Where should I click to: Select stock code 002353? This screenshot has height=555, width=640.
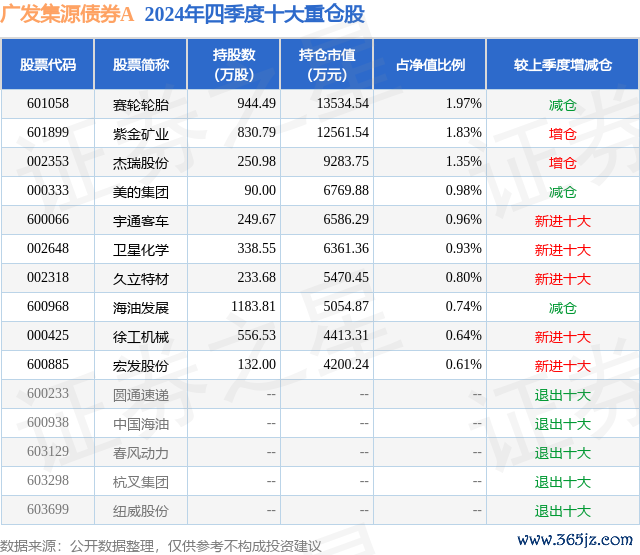click(48, 161)
